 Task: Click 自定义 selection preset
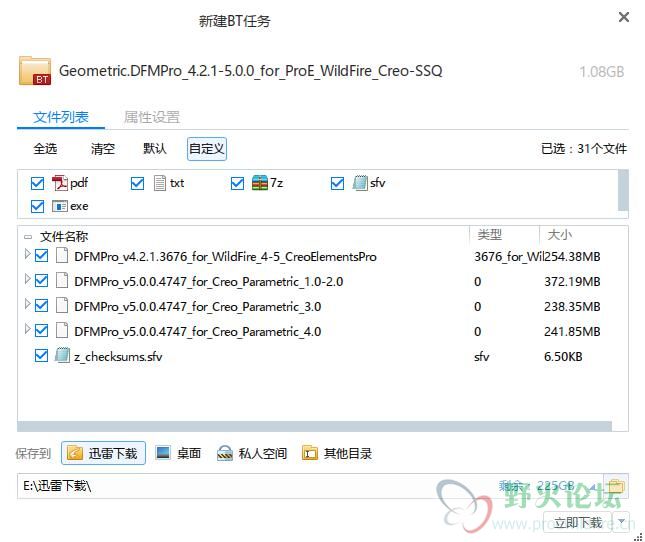(x=207, y=148)
